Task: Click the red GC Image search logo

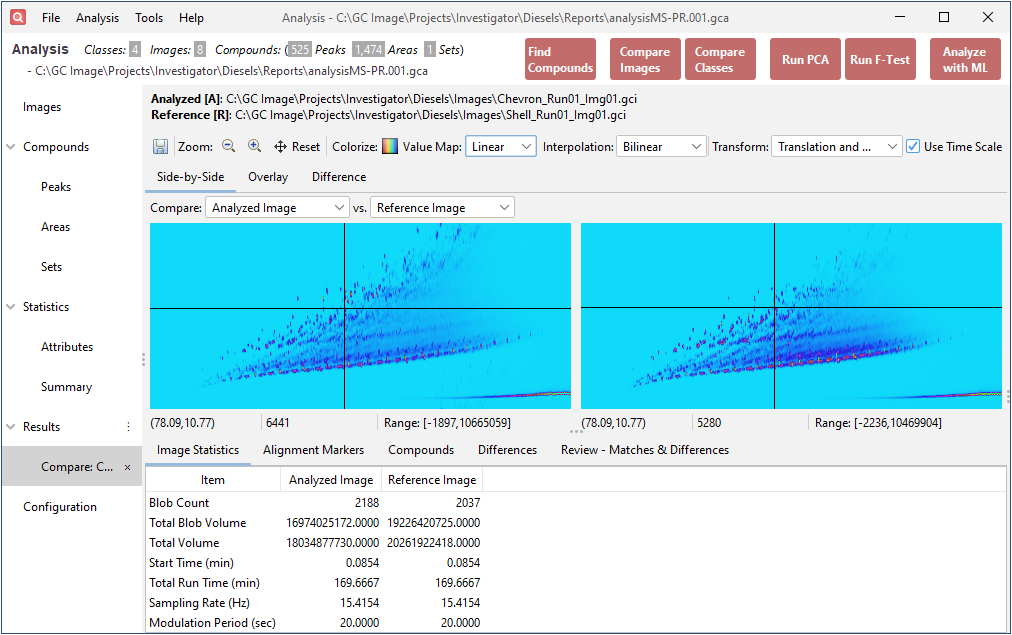Action: point(17,17)
